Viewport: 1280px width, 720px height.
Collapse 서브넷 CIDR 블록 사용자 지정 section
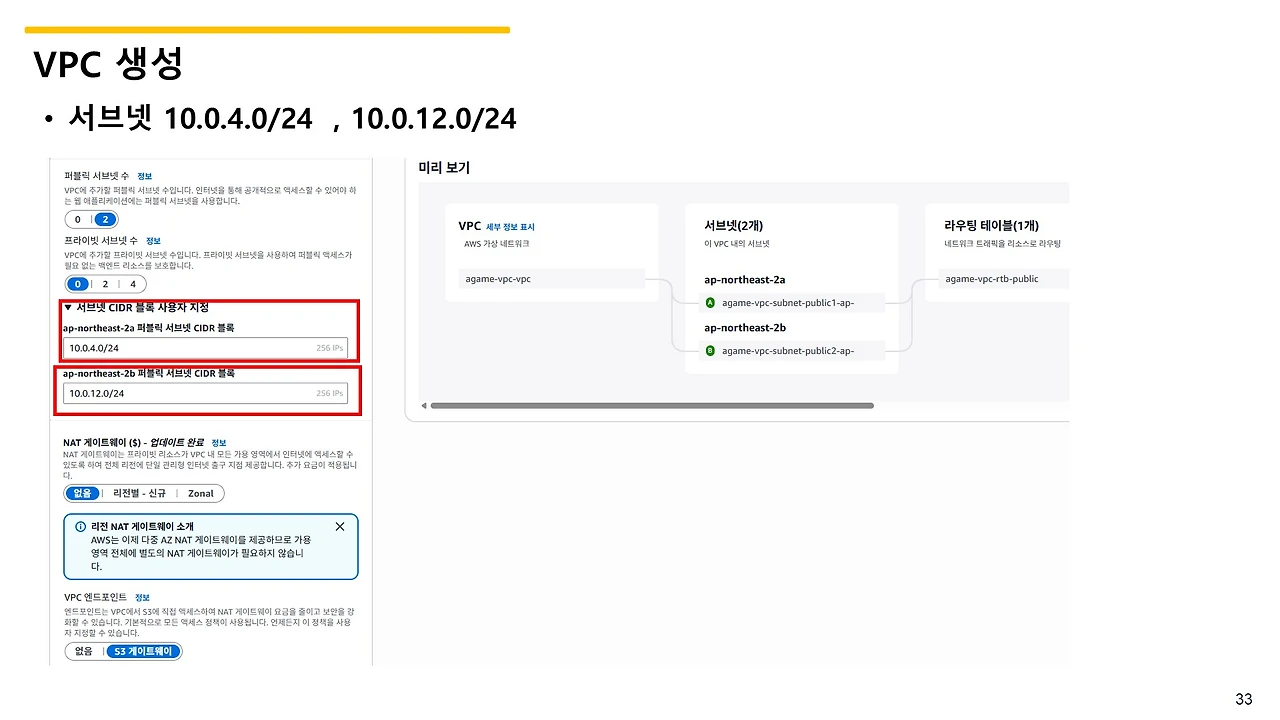pyautogui.click(x=136, y=307)
